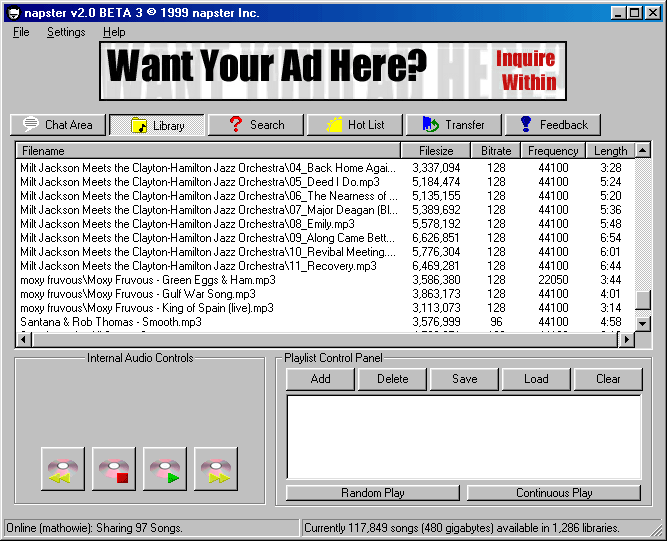Click the bitrate value 96
The image size is (667, 541).
496,322
